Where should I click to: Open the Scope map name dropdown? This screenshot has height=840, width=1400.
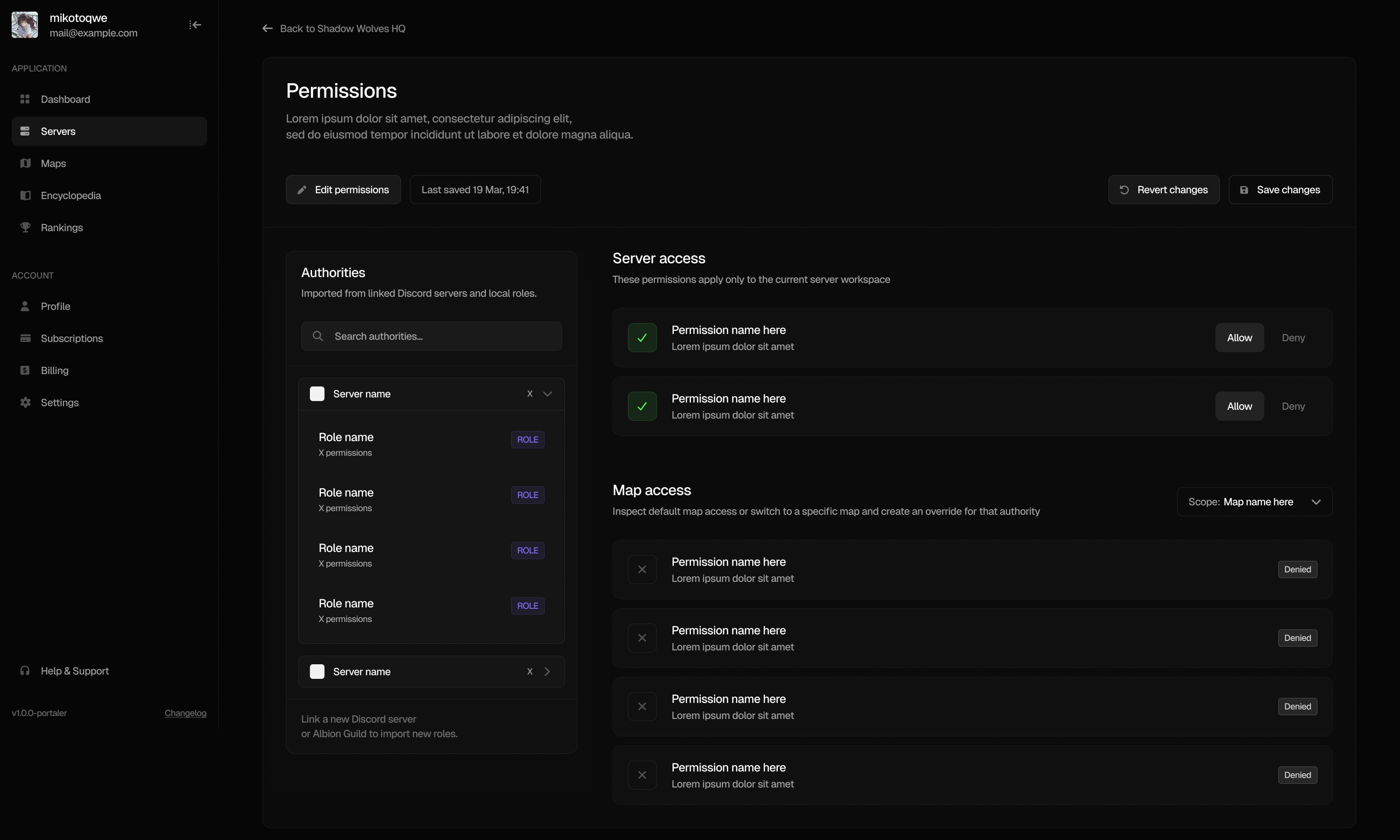click(x=1255, y=502)
